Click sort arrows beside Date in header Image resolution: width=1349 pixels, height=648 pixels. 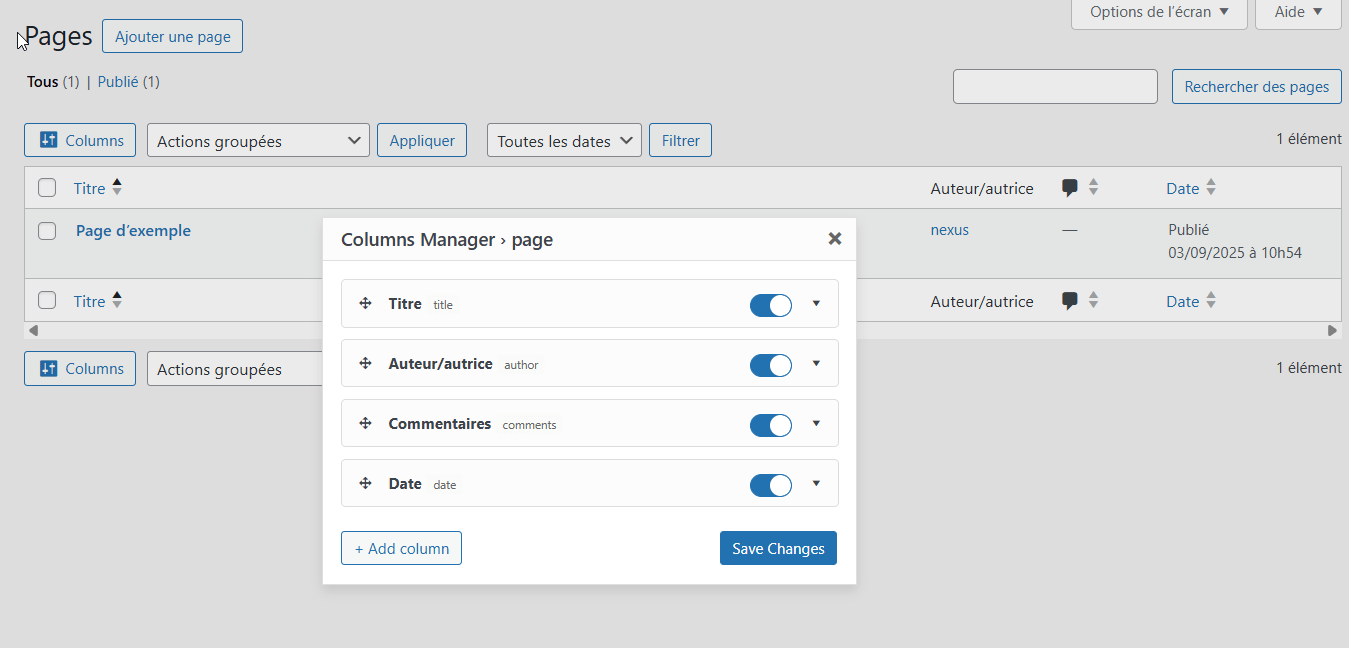click(x=1211, y=187)
